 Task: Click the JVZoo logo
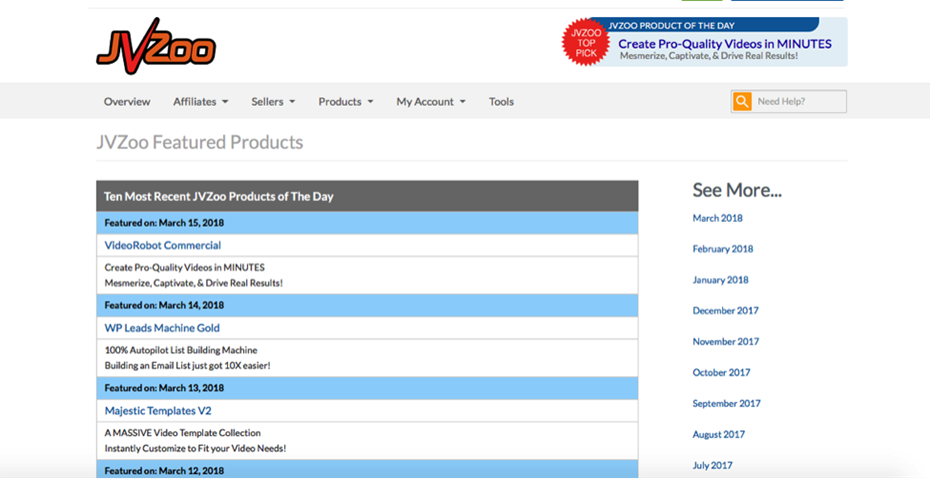(x=156, y=46)
